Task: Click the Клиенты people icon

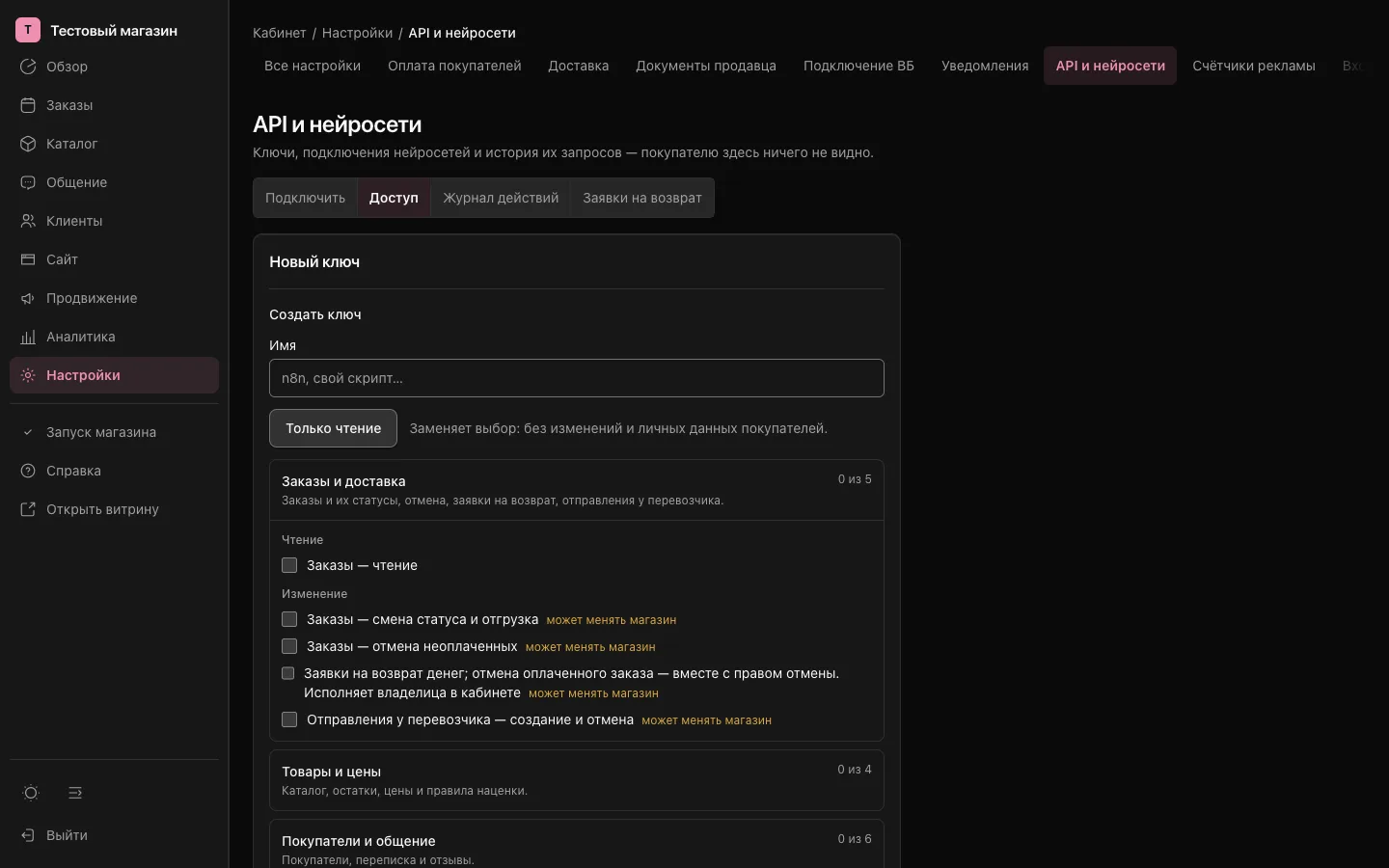Action: click(28, 221)
